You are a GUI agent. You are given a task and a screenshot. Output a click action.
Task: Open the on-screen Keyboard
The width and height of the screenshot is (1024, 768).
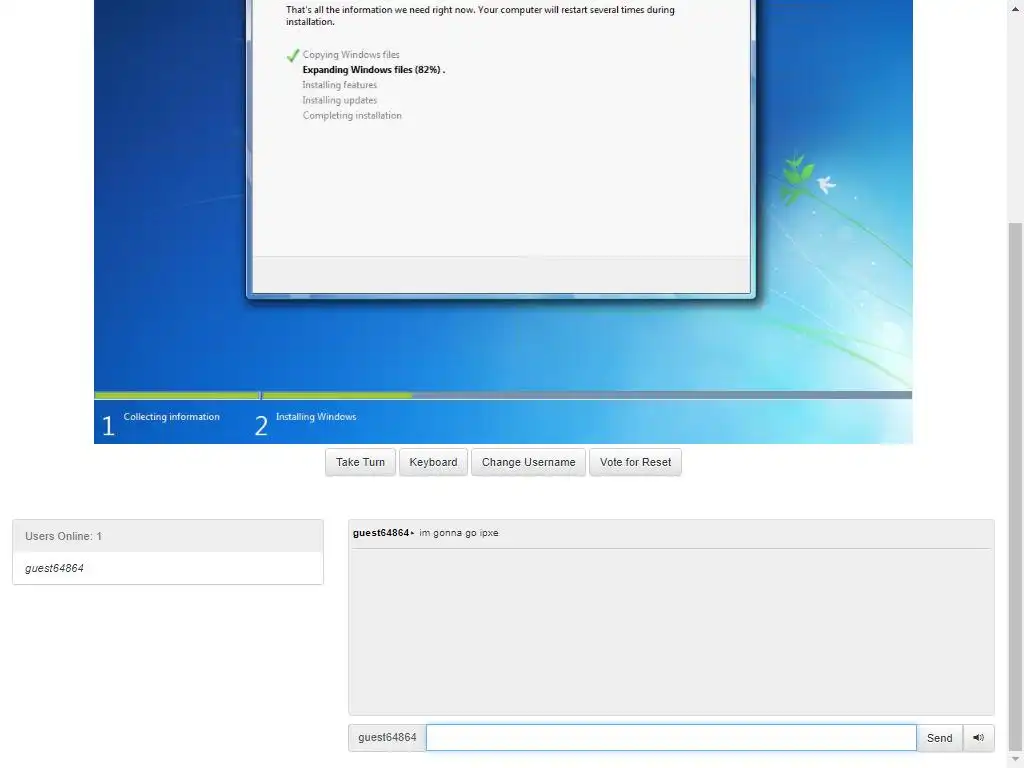click(433, 462)
